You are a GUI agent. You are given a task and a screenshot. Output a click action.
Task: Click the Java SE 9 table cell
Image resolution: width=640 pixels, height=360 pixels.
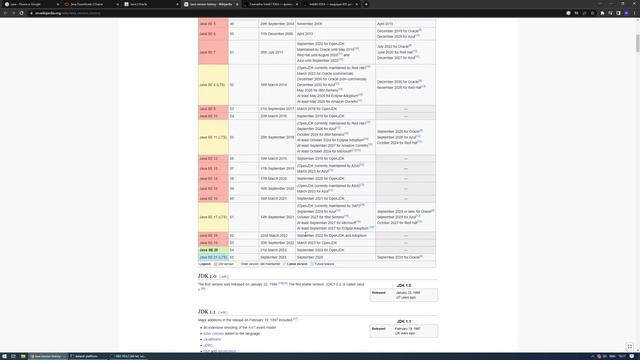[x=213, y=109]
